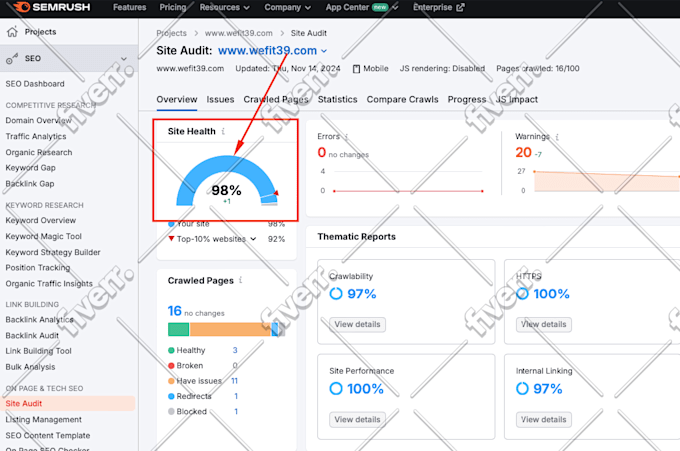This screenshot has height=451, width=680.
Task: Click the Enterprise external link icon
Action: pyautogui.click(x=461, y=7)
